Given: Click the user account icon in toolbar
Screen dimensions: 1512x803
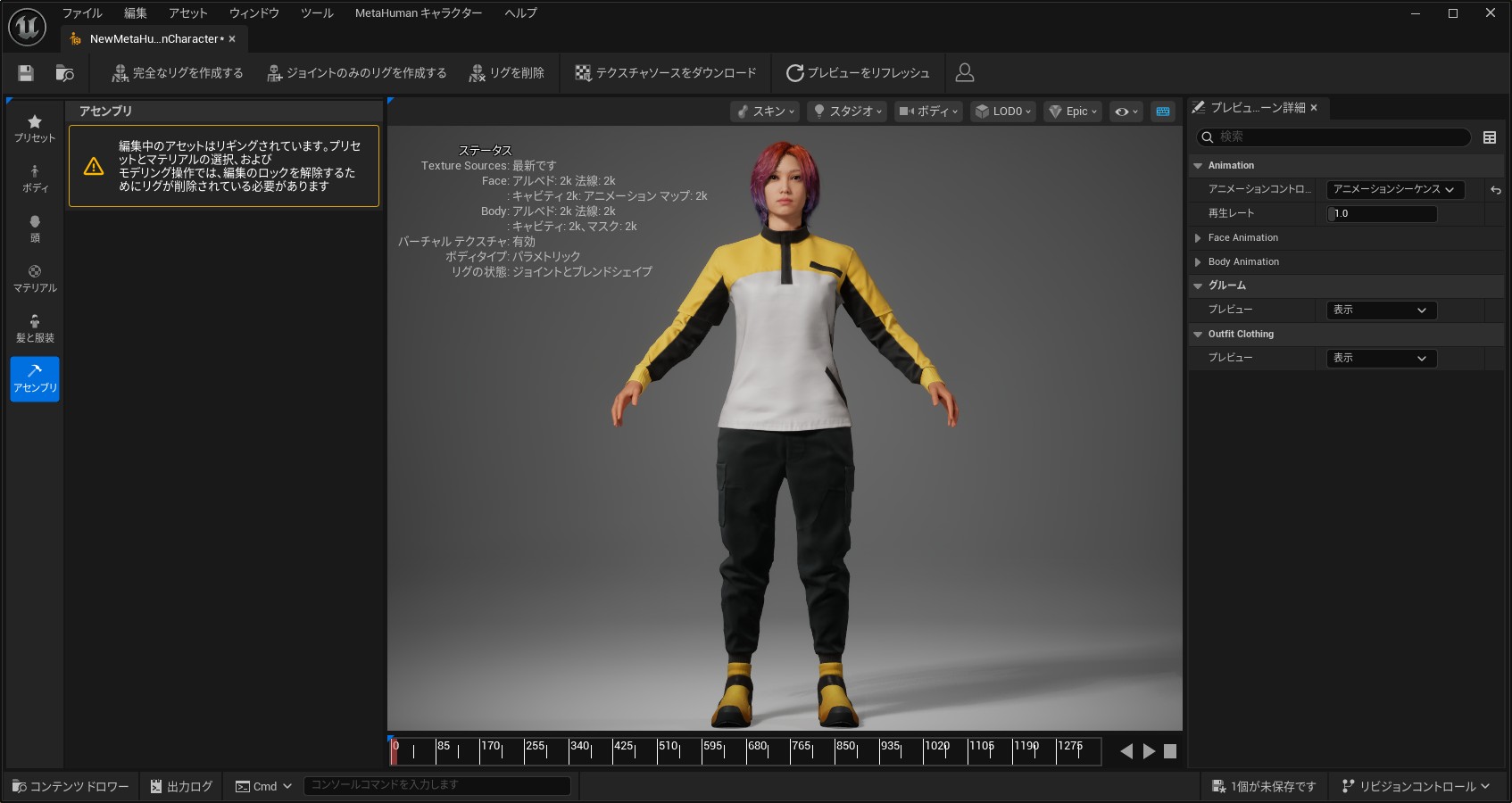Looking at the screenshot, I should click(x=964, y=73).
